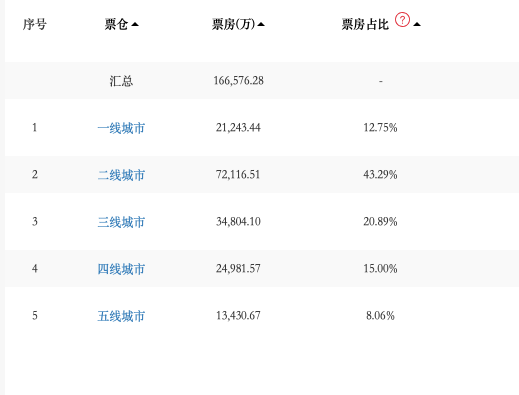The width and height of the screenshot is (519, 395).
Task: Open the 二线城市 link
Action: (x=121, y=175)
